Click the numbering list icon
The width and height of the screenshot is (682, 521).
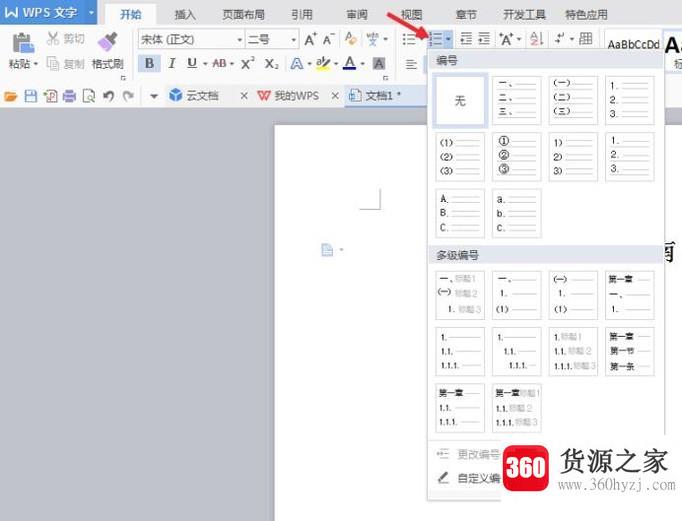tap(436, 40)
